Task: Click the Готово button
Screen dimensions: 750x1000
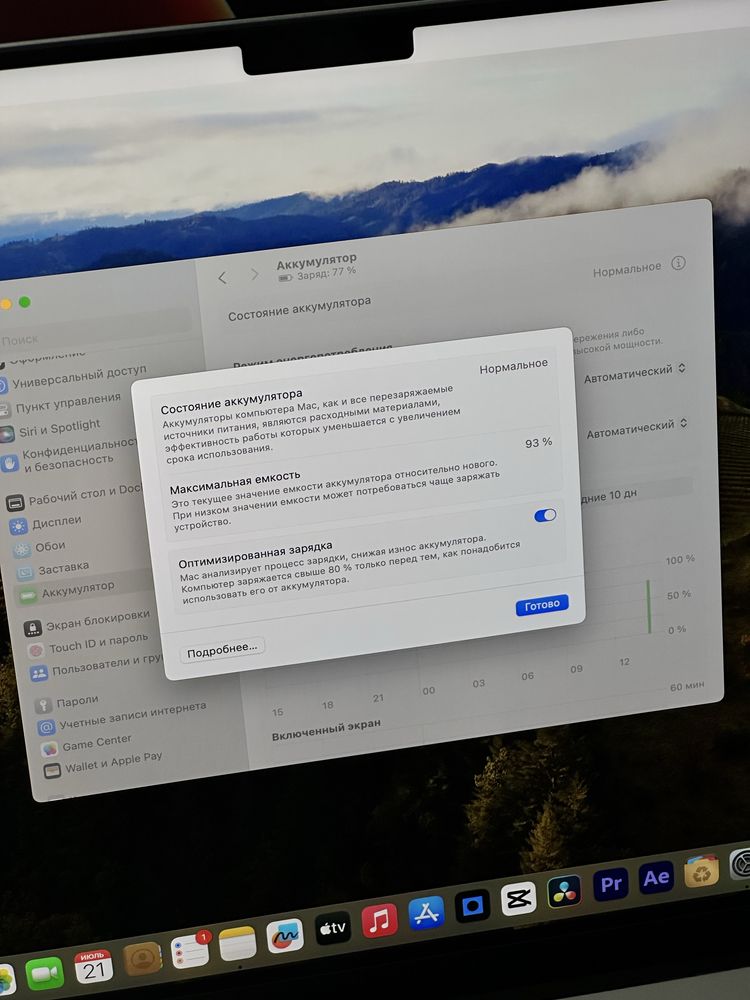Action: point(542,605)
